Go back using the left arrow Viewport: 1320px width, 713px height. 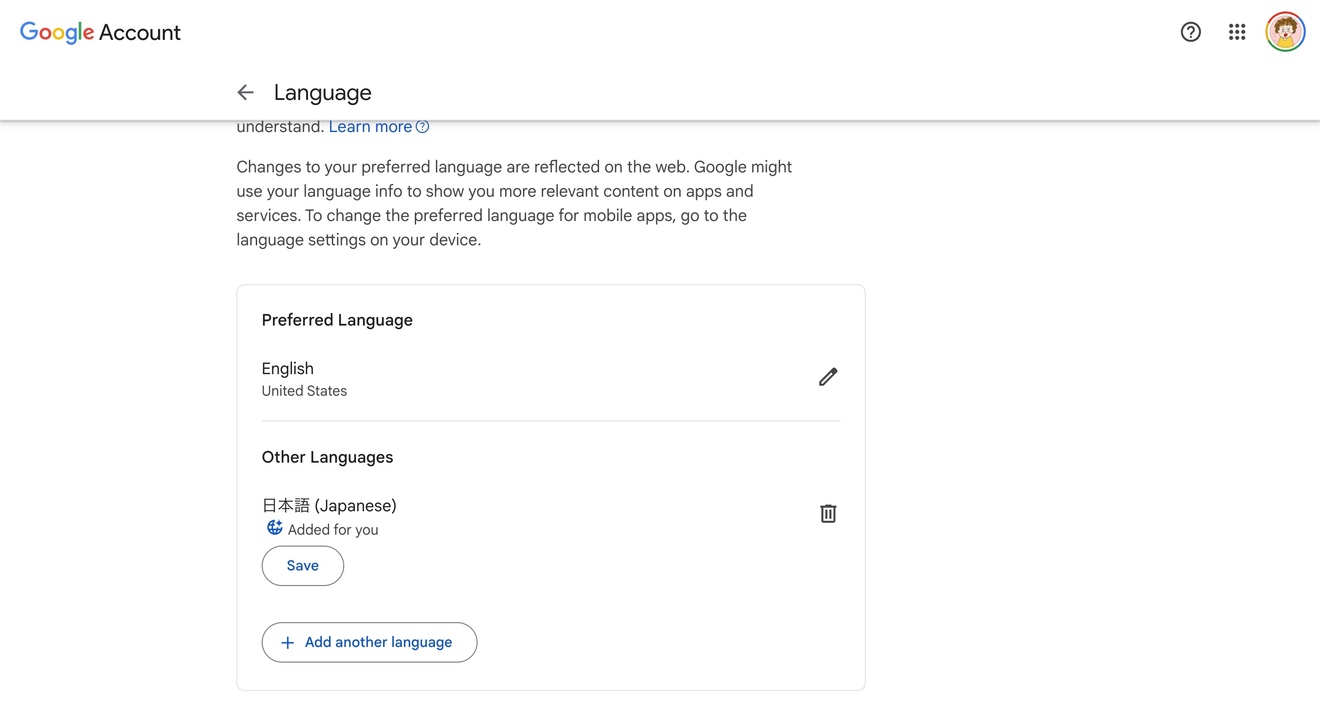pyautogui.click(x=245, y=93)
